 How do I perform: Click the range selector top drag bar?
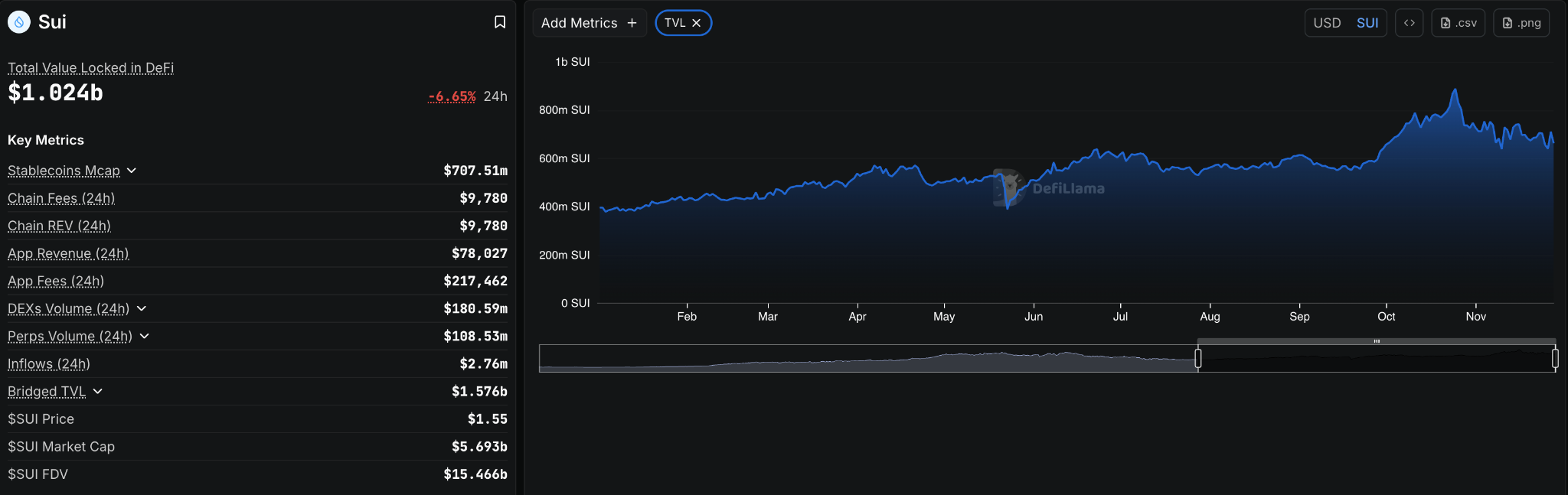[x=1377, y=341]
